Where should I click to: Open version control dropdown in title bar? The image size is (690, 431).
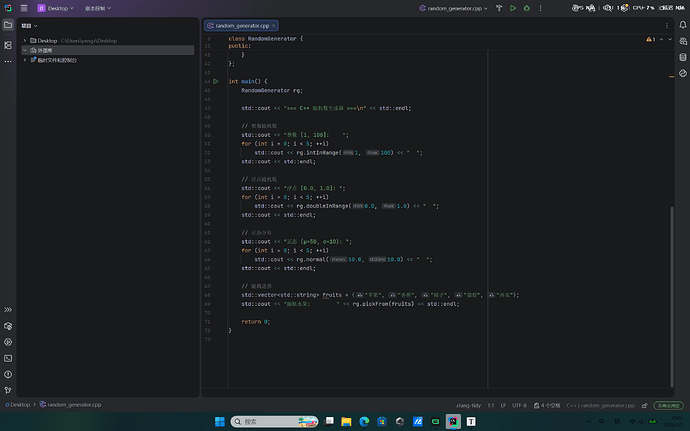98,8
